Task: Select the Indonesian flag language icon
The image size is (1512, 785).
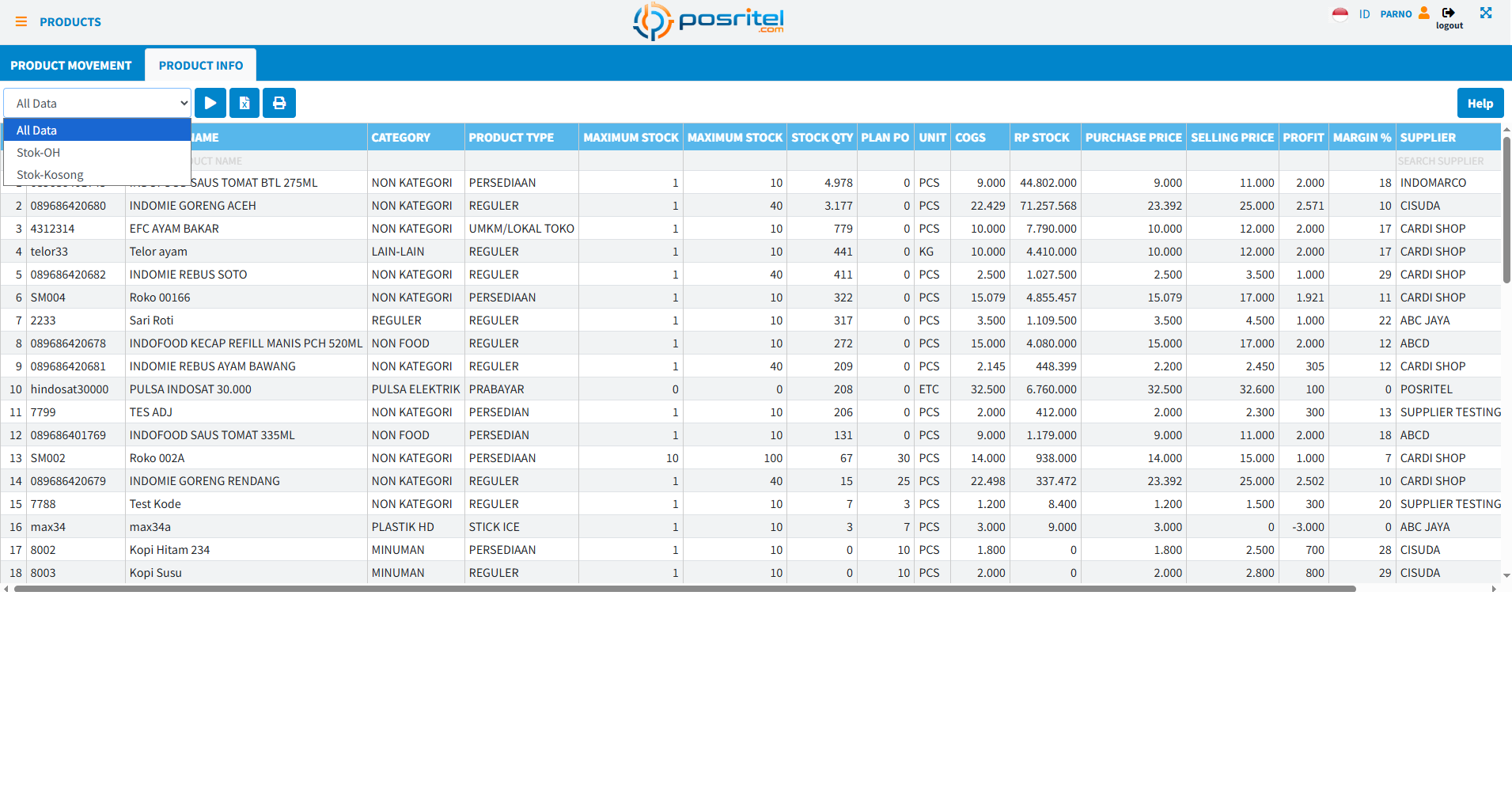Action: tap(1340, 14)
